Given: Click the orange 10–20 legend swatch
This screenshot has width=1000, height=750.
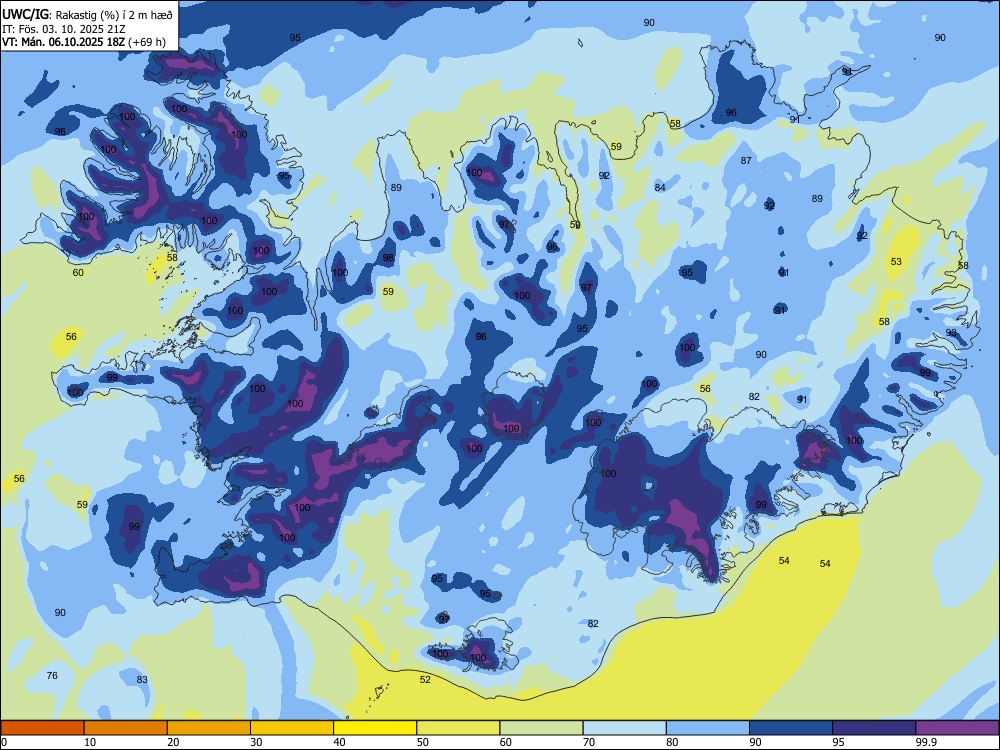Looking at the screenshot, I should 126,728.
